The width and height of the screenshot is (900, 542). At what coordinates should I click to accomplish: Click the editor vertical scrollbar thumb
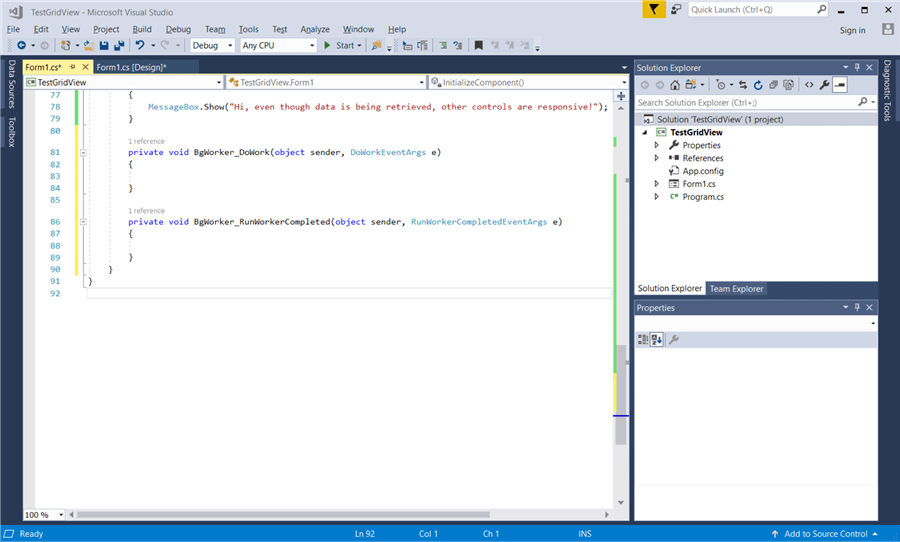click(x=620, y=394)
